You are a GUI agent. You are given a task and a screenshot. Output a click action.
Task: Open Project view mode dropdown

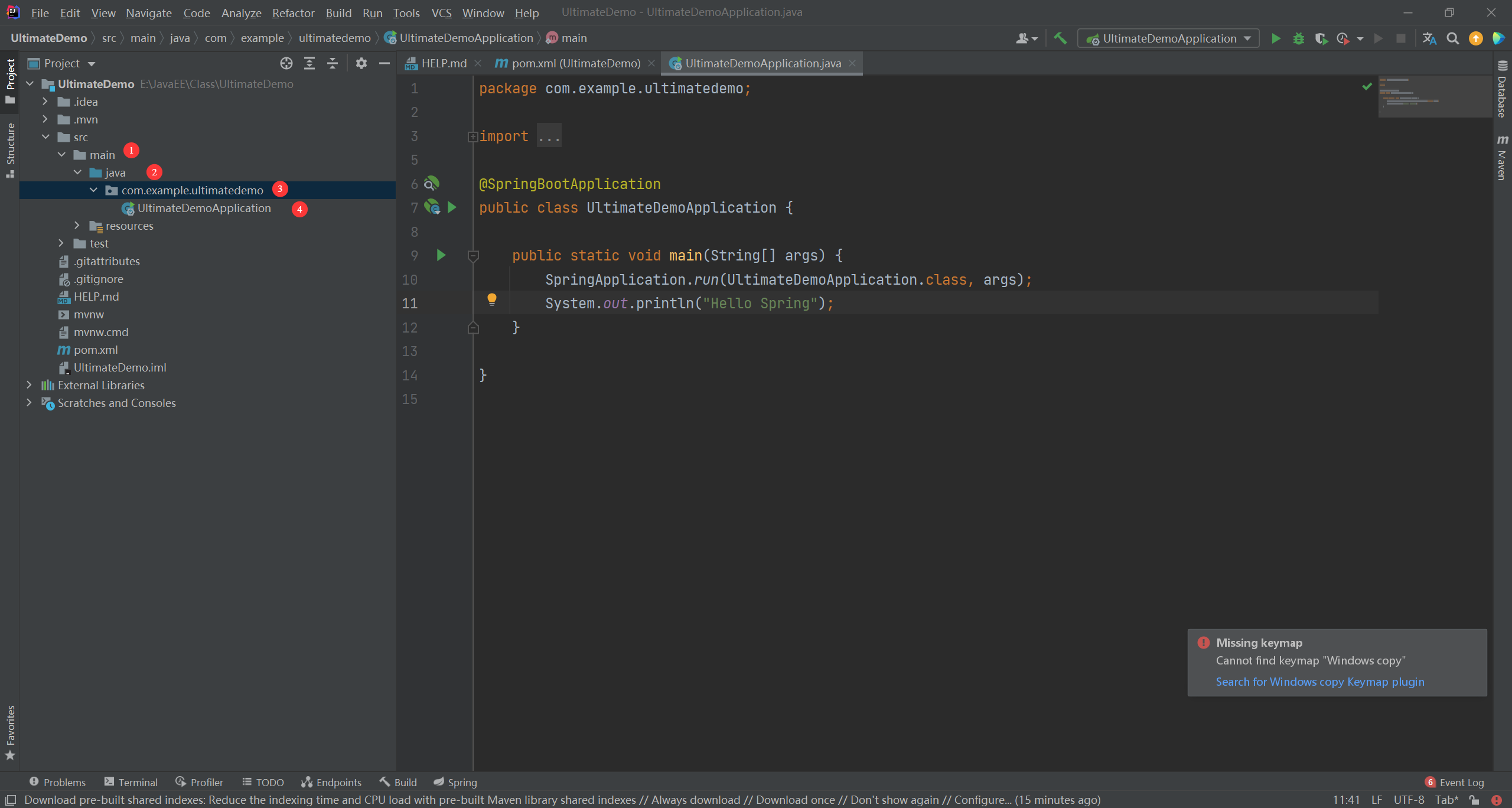(91, 63)
